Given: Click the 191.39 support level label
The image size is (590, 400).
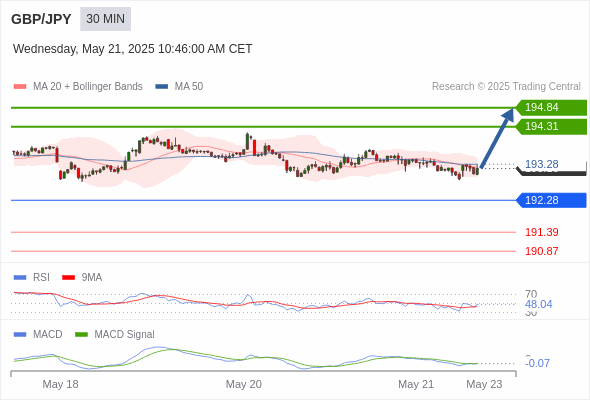Looking at the screenshot, I should [541, 232].
